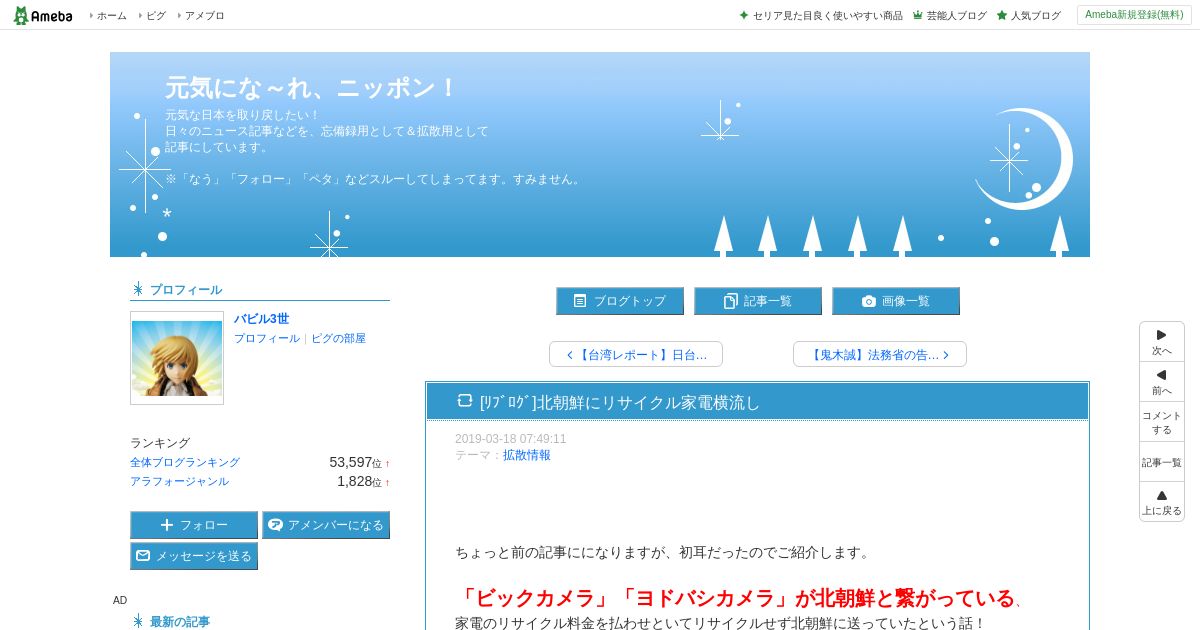The image size is (1200, 630).
Task: Open ピグ in top navigation
Action: [156, 16]
